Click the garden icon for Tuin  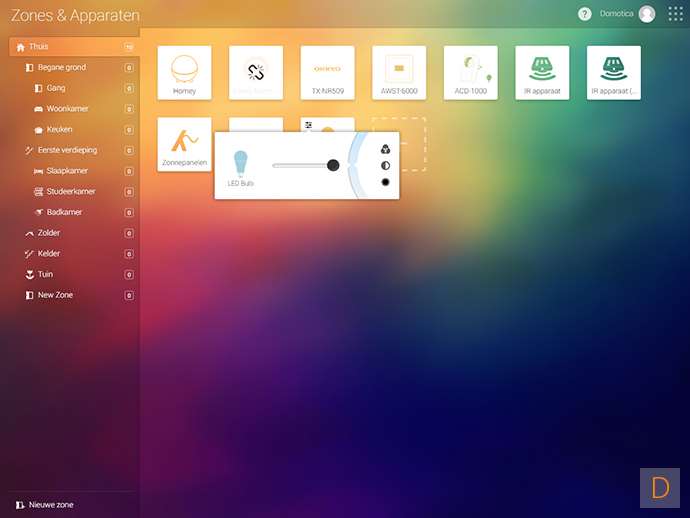point(29,275)
